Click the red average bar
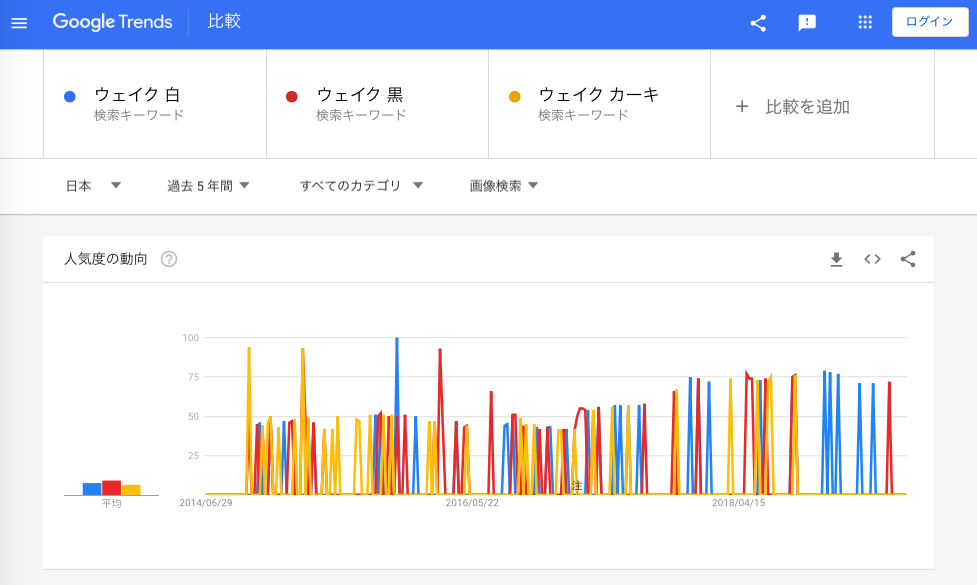The width and height of the screenshot is (977, 585). click(x=111, y=488)
